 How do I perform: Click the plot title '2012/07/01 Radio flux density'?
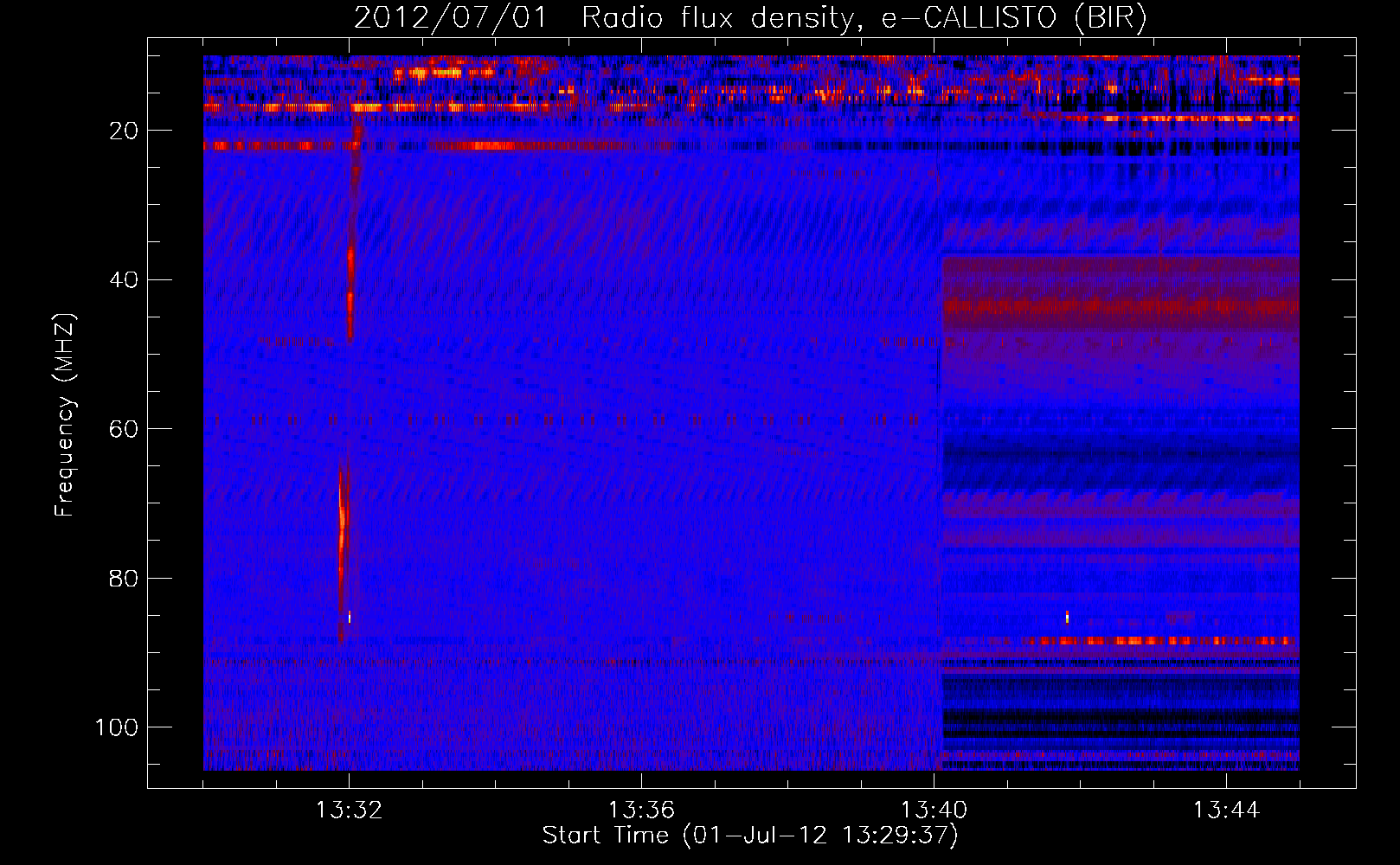(603, 18)
